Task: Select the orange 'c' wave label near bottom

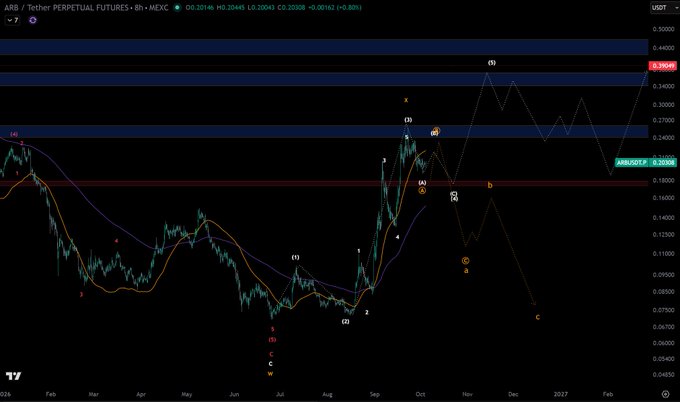Action: coord(537,317)
